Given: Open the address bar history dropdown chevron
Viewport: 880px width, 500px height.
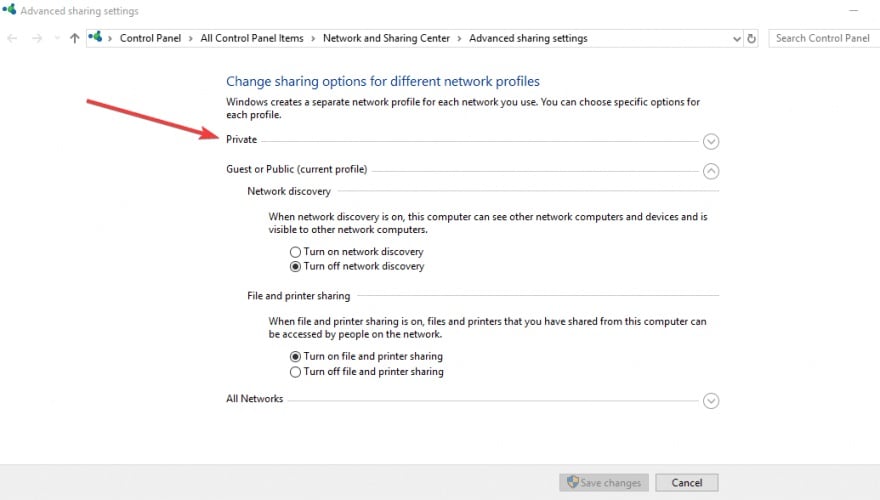Looking at the screenshot, I should click(736, 39).
